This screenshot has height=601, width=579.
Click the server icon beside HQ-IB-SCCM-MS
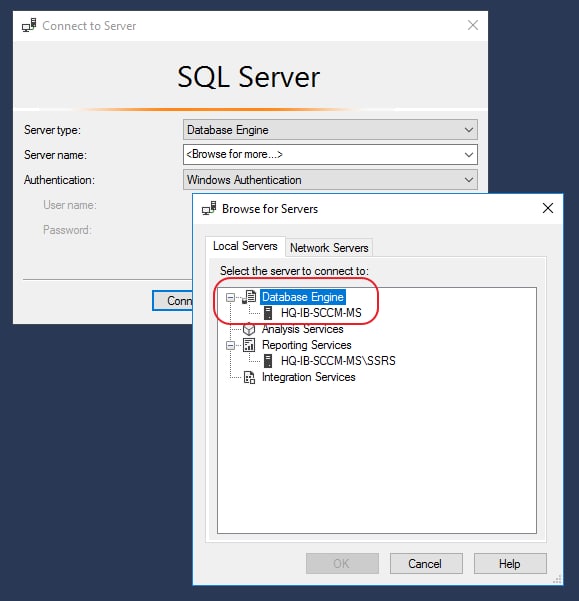(x=268, y=313)
